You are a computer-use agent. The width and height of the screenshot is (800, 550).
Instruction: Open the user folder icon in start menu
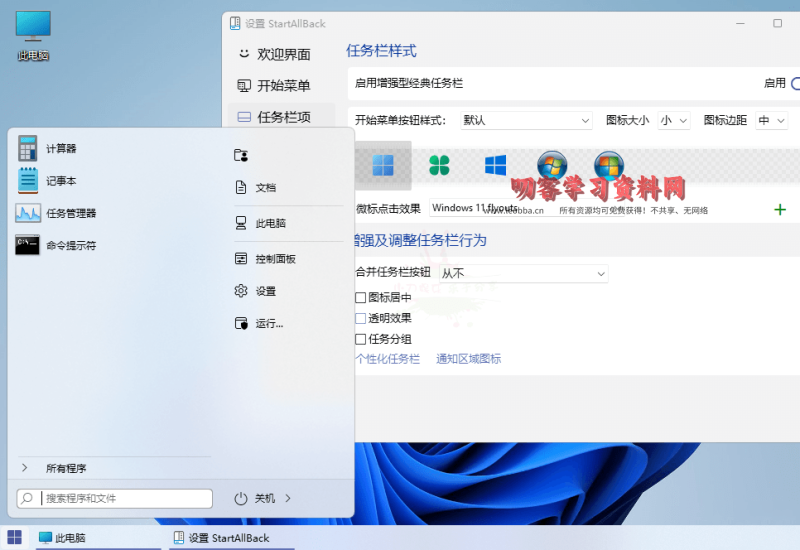[241, 155]
